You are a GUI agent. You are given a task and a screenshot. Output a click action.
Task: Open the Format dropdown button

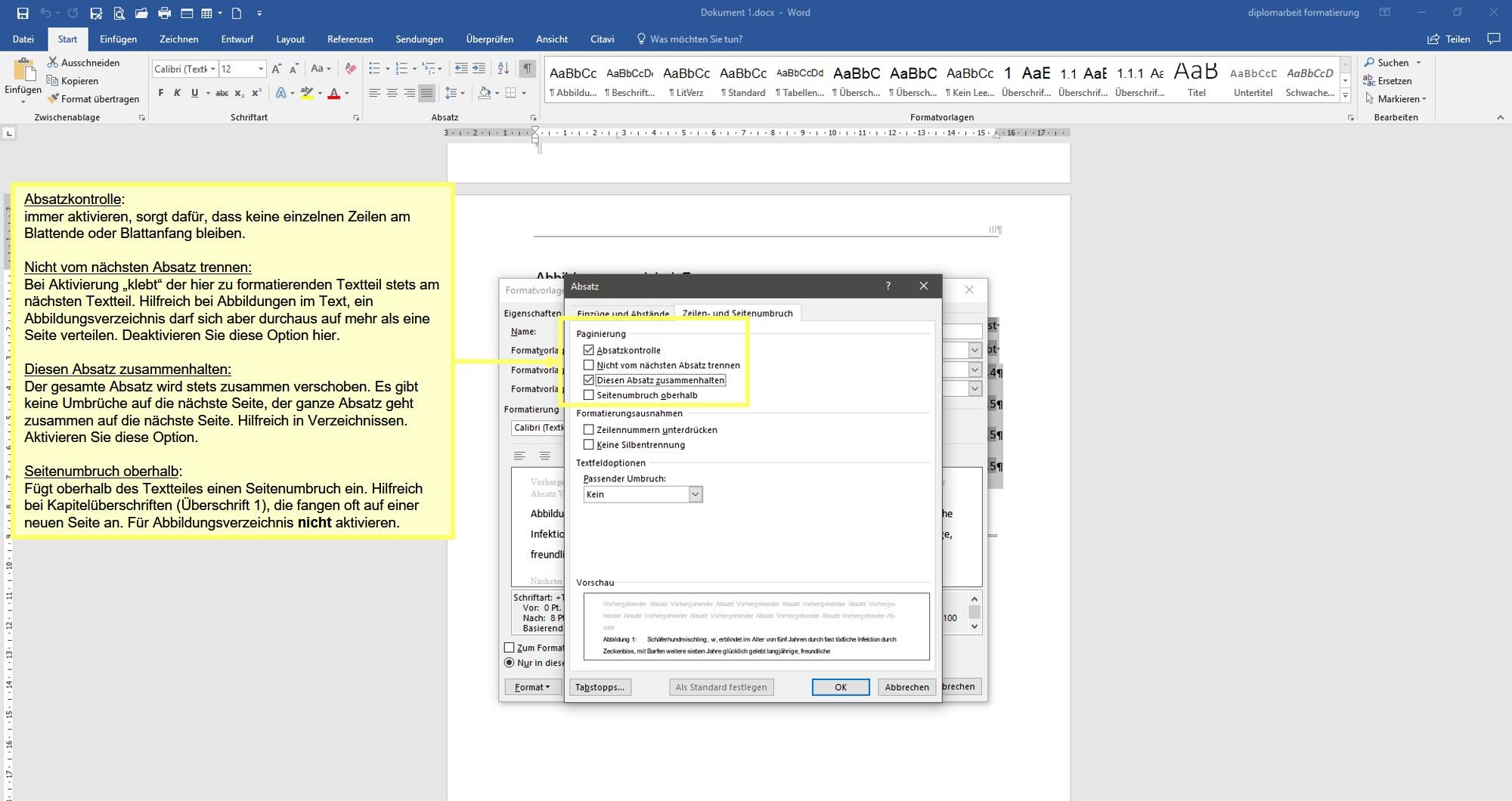(532, 687)
